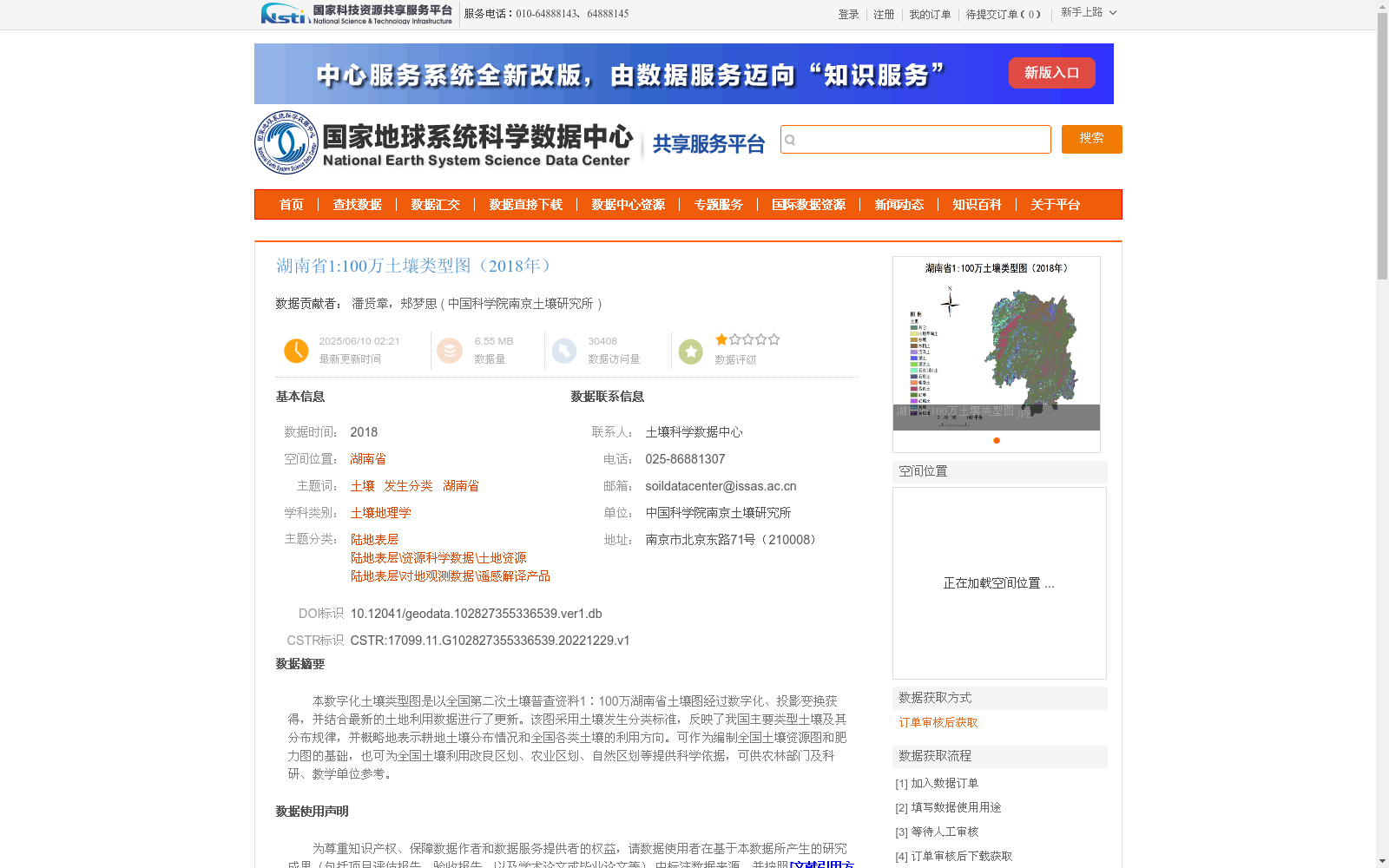
Task: Rate data with the fifth star
Action: [x=773, y=339]
